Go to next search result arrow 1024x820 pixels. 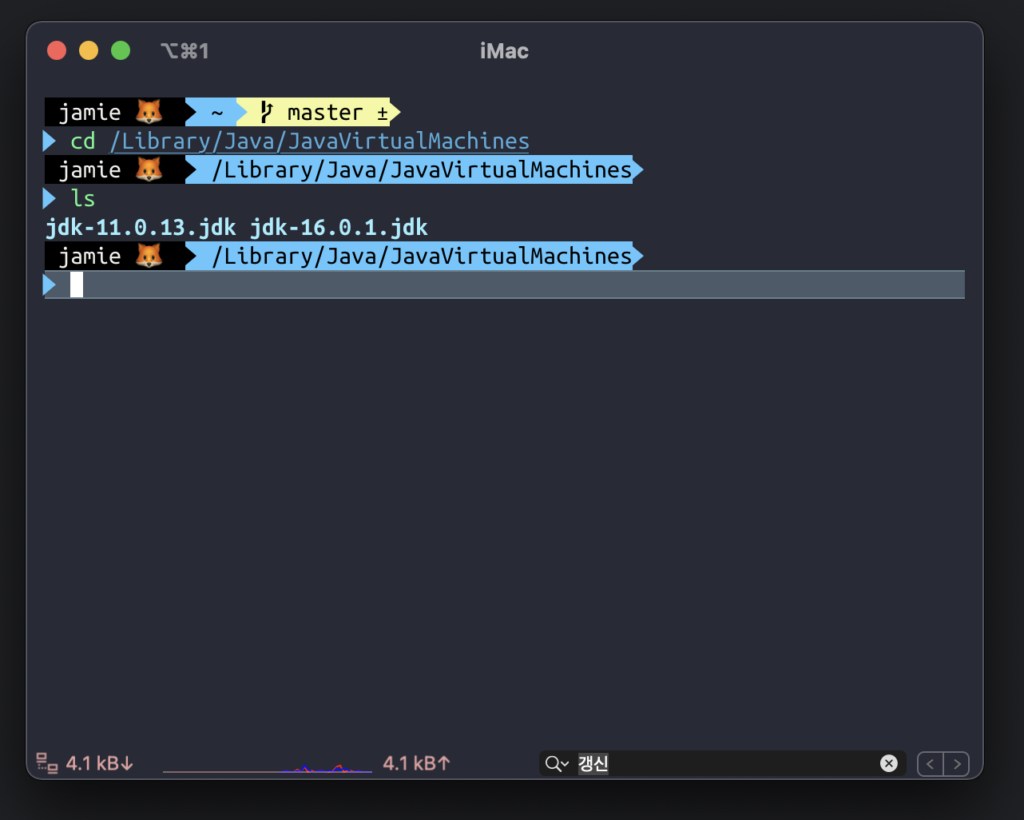[x=957, y=764]
